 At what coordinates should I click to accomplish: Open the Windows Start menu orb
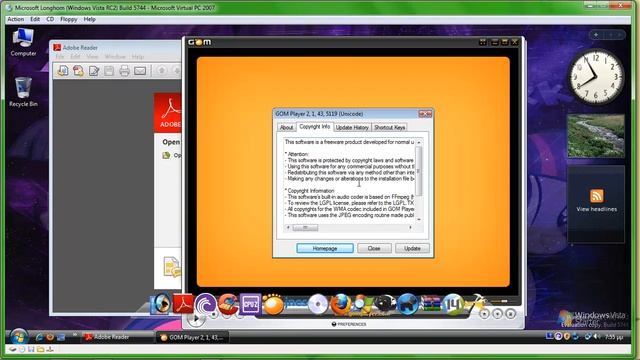pyautogui.click(x=19, y=337)
